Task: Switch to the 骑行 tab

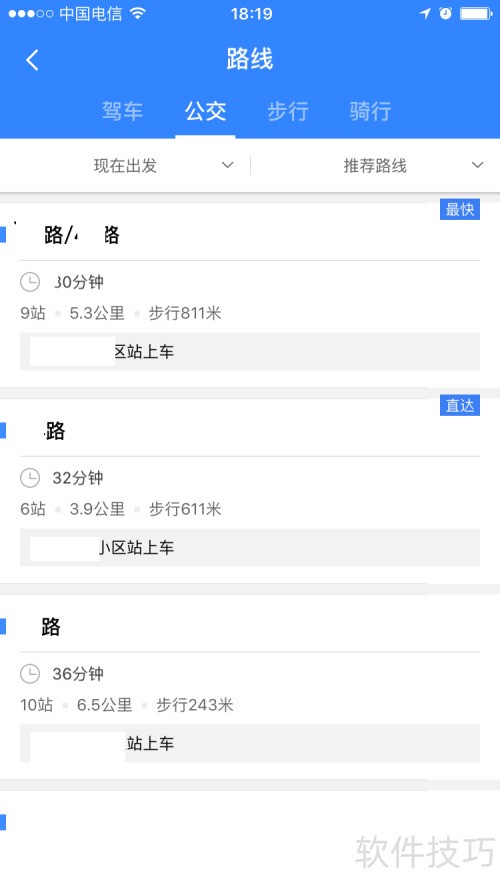Action: [370, 111]
